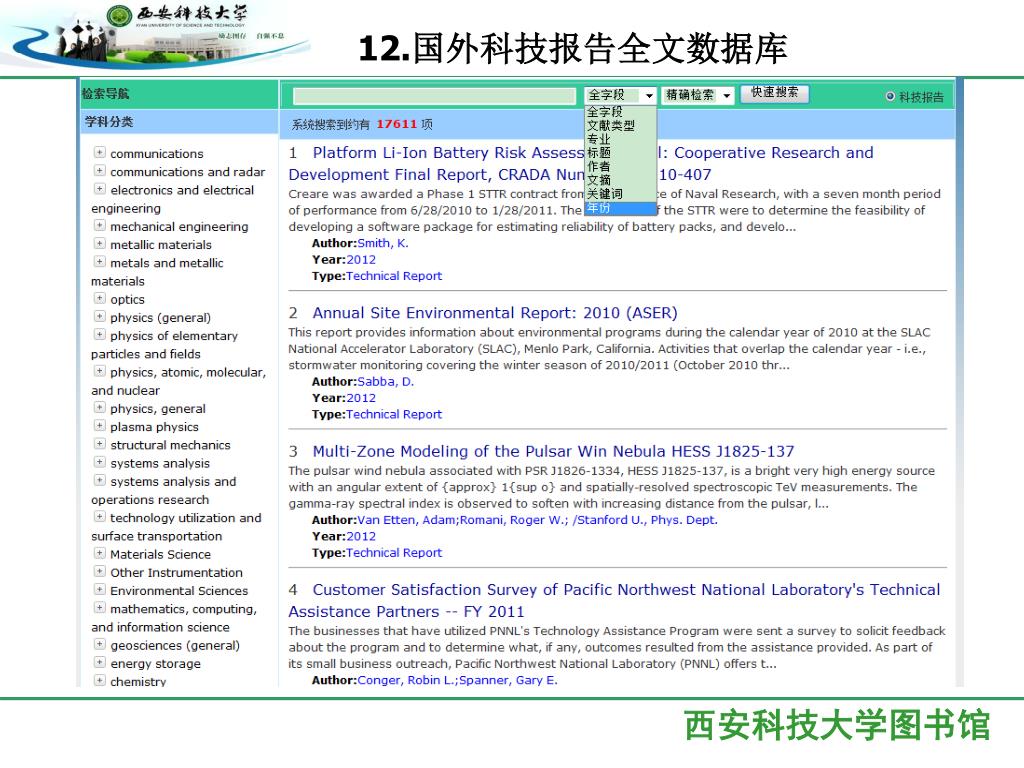Choose 文摘 in the field list

coord(620,180)
